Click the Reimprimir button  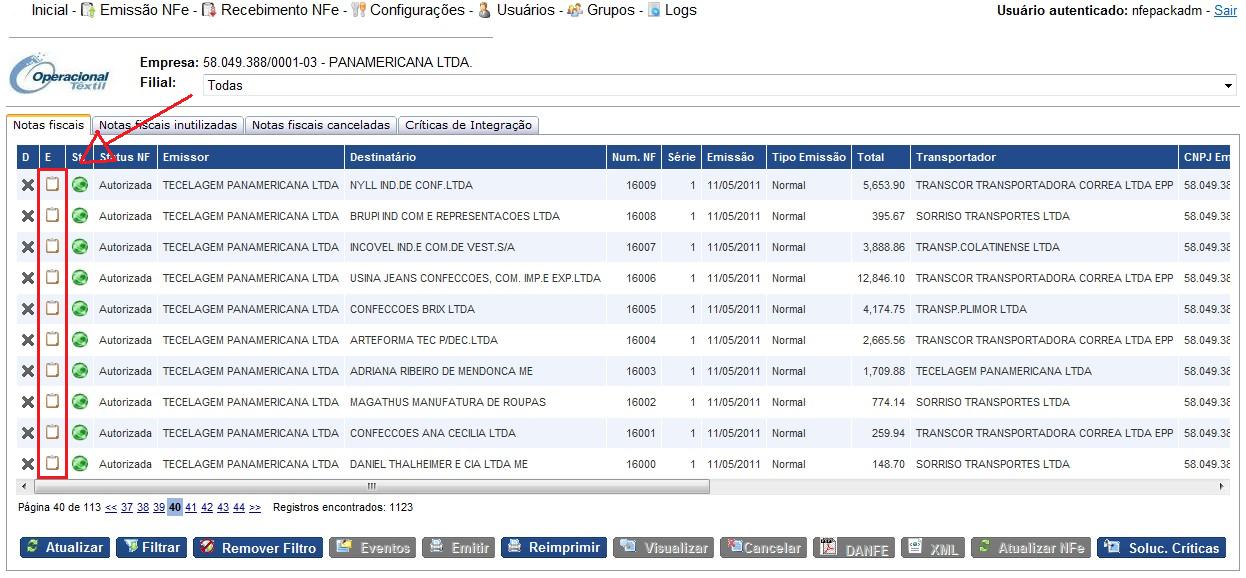tap(554, 548)
